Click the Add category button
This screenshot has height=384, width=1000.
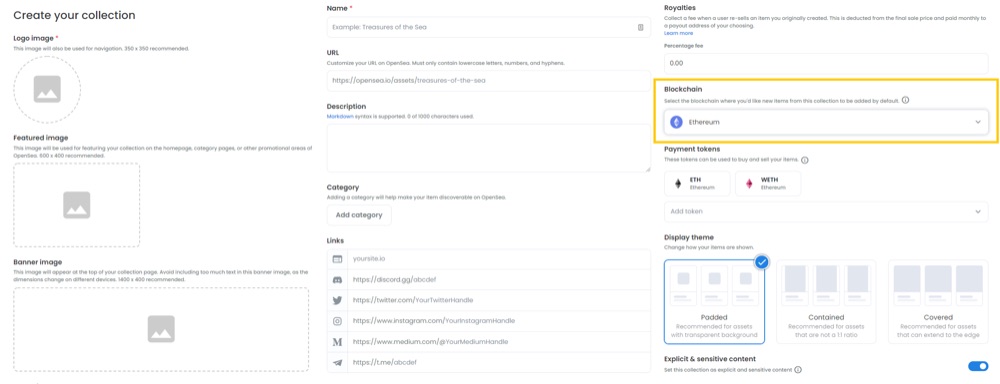(x=359, y=215)
